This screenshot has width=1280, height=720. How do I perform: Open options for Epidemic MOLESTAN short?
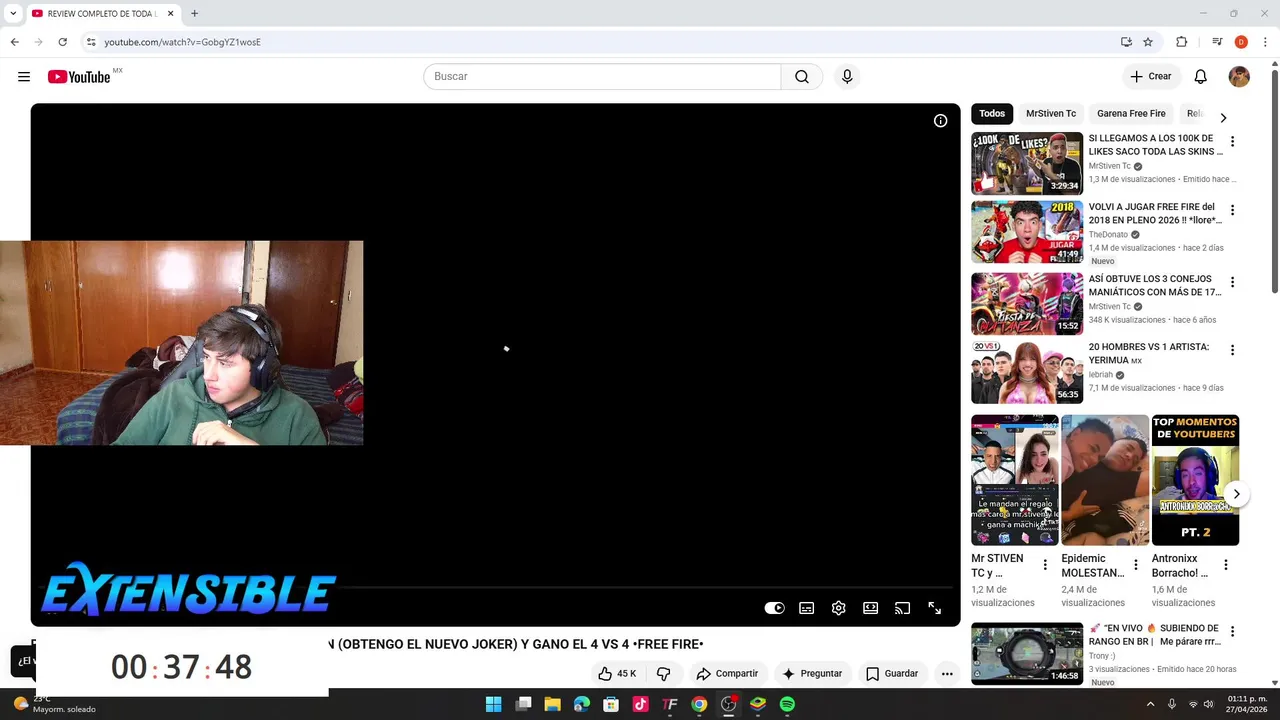(1135, 565)
